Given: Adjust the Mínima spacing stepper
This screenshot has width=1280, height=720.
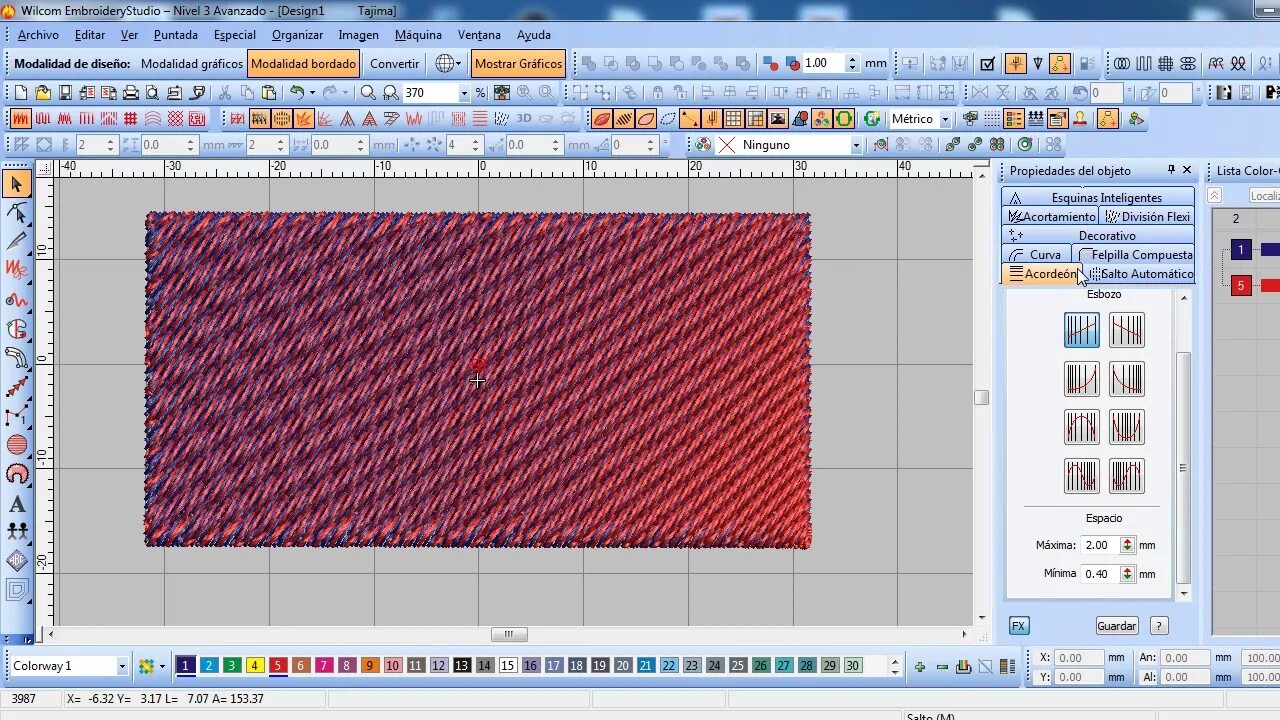Looking at the screenshot, I should [1128, 574].
